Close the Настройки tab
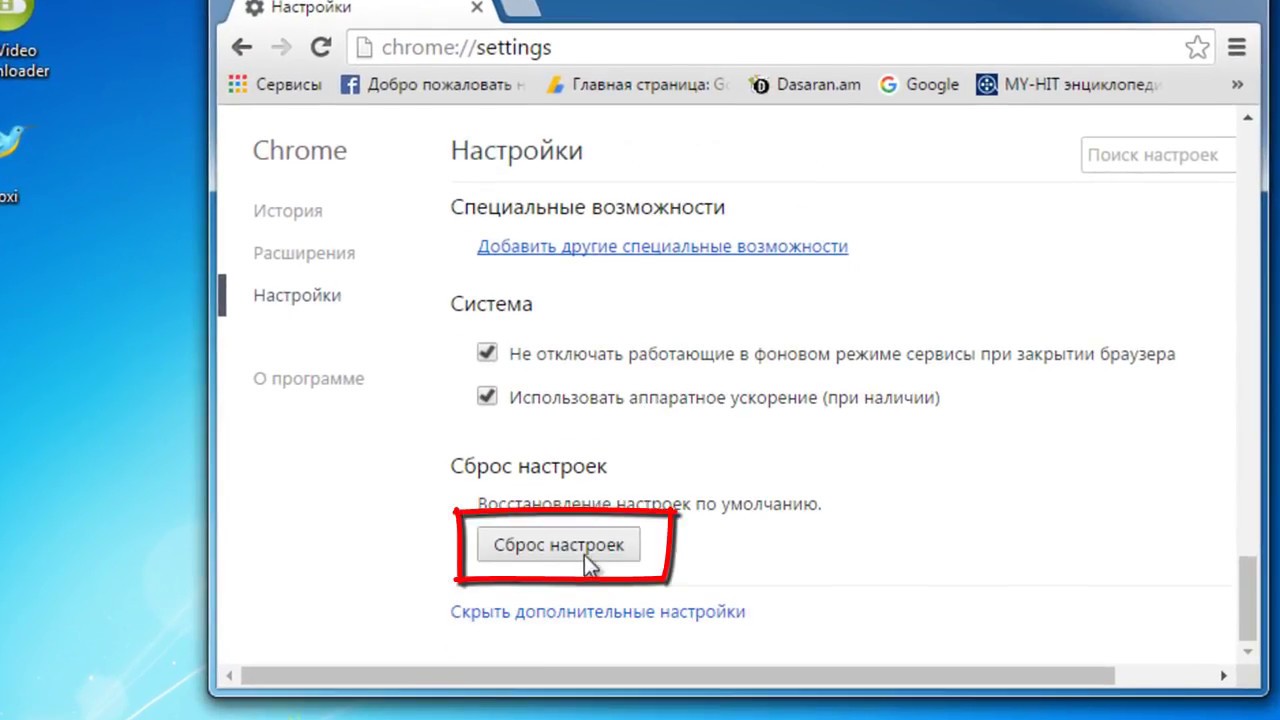 (x=477, y=8)
